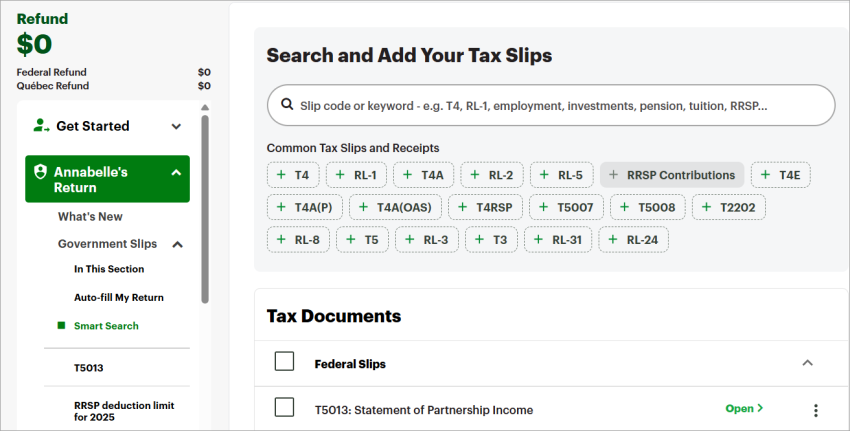The width and height of the screenshot is (850, 431).
Task: Click the slip code search field
Action: 550,105
